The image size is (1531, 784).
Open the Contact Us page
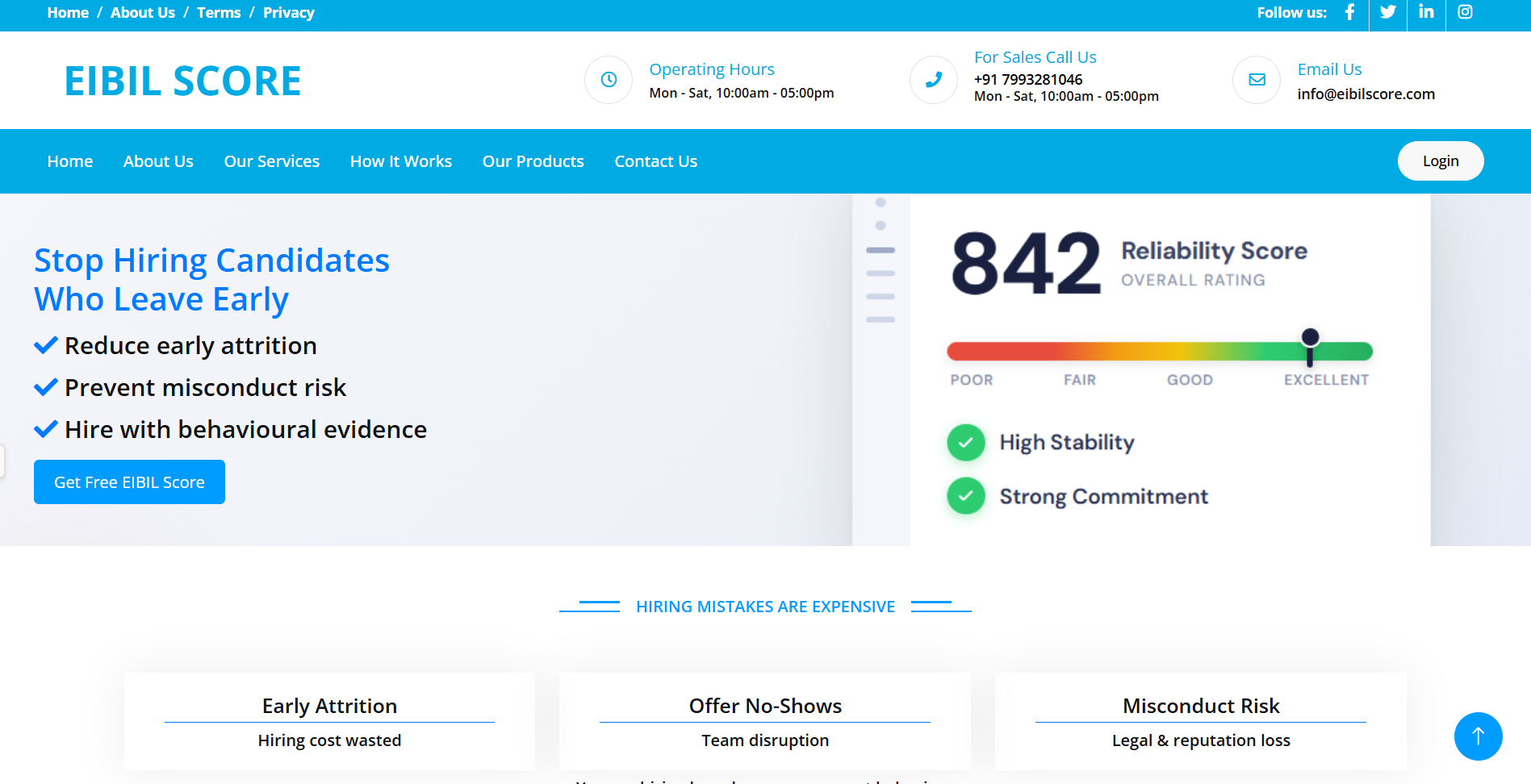[x=655, y=161]
